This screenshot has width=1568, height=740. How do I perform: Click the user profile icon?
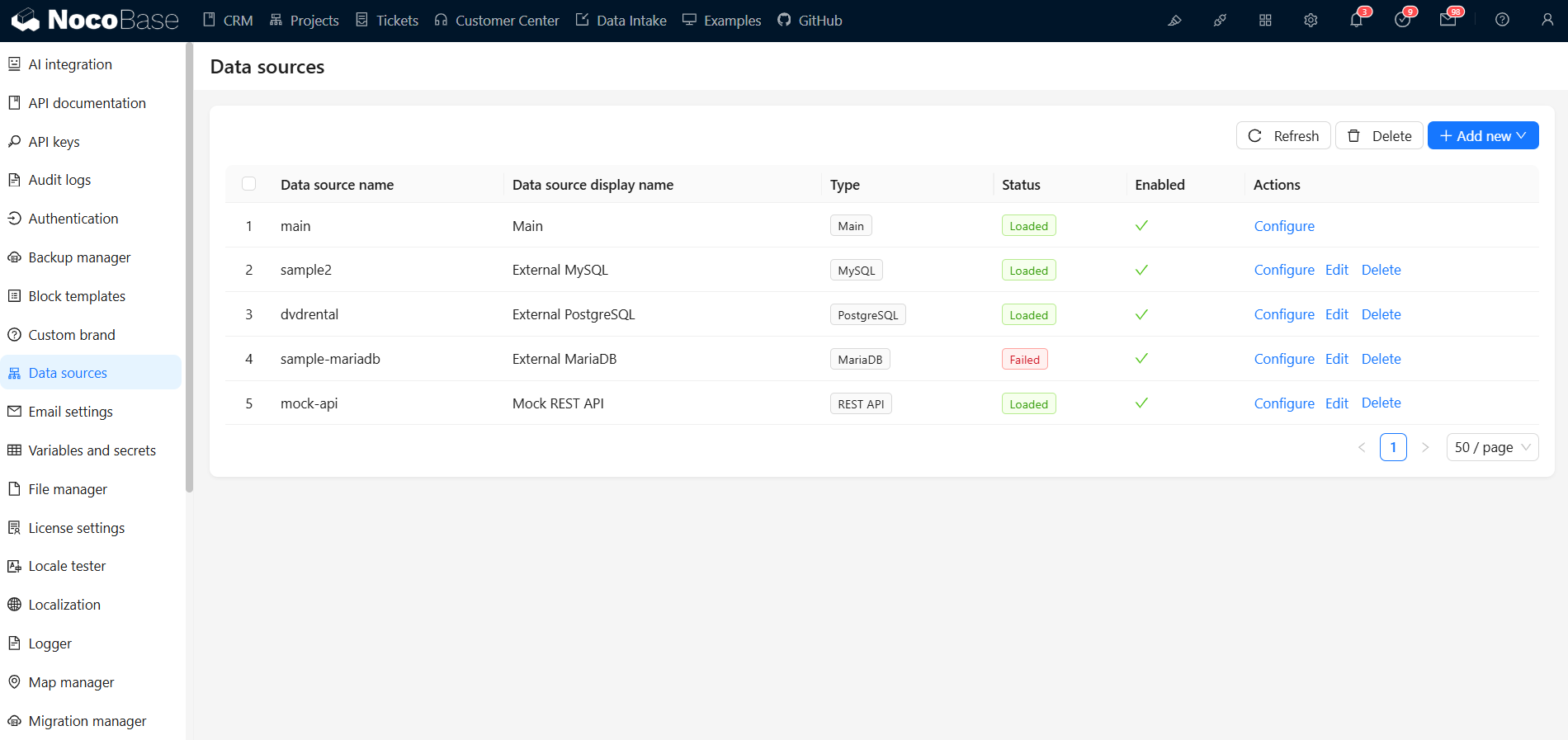[1547, 20]
